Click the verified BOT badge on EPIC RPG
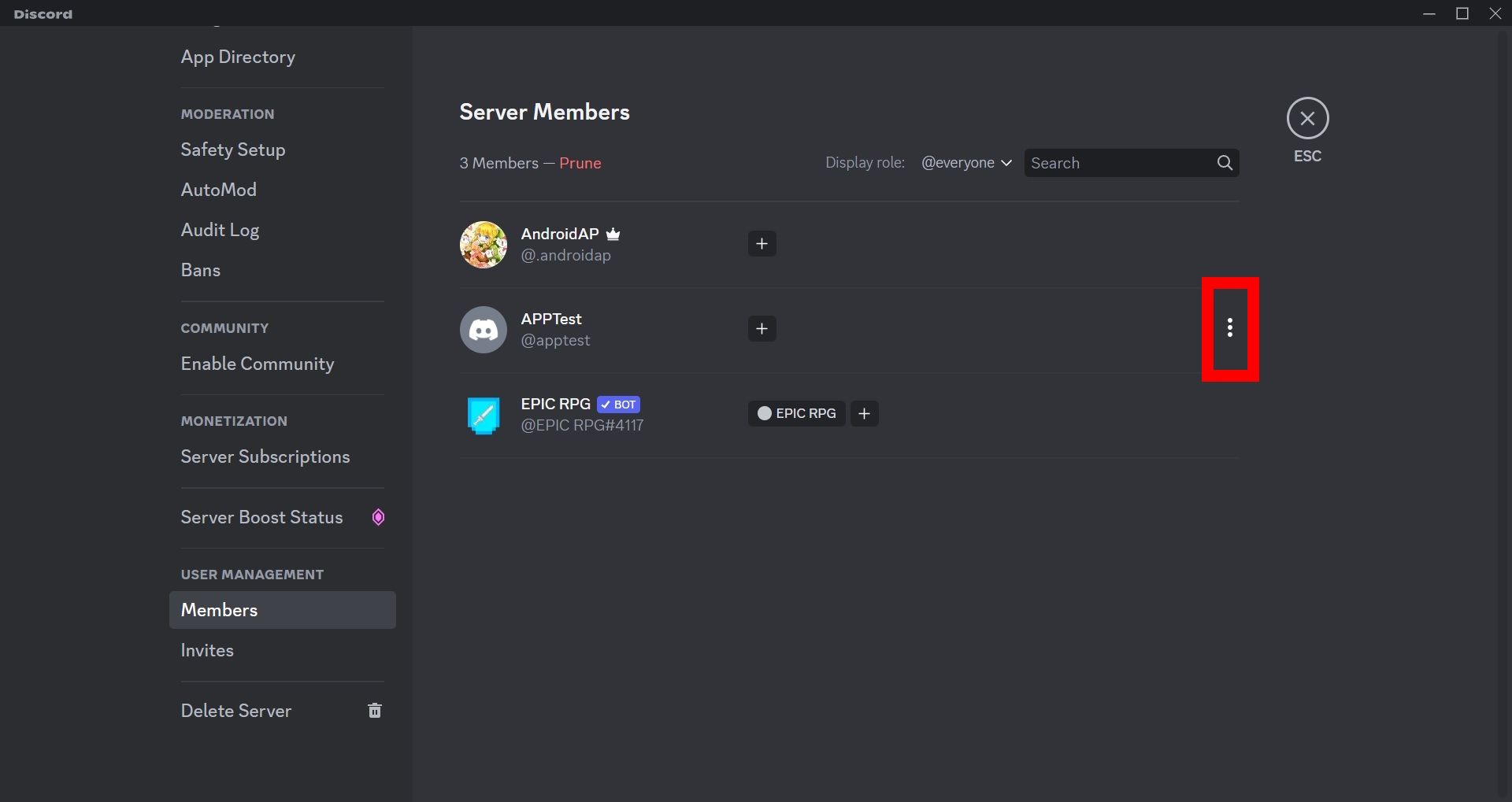Image resolution: width=1512 pixels, height=802 pixels. [x=619, y=404]
